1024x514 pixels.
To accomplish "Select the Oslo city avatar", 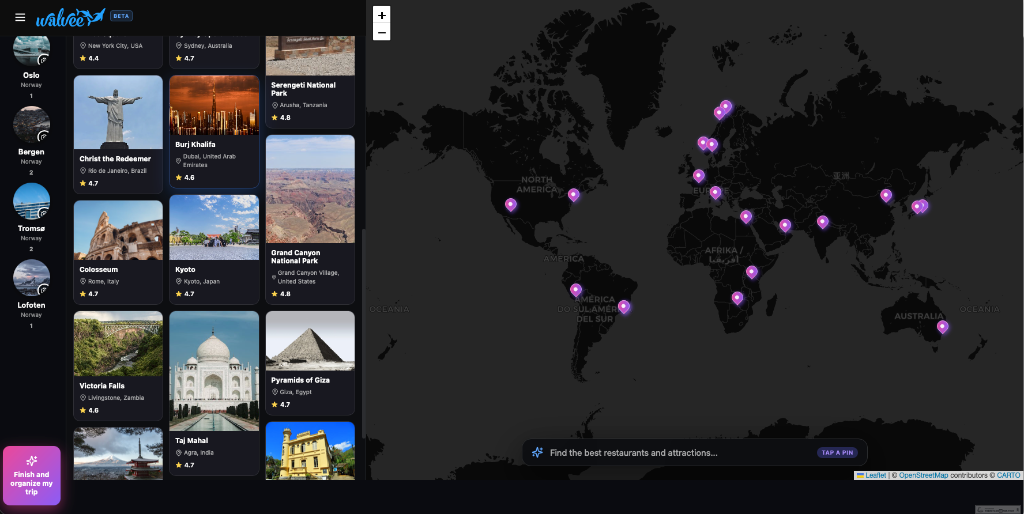I will (31, 49).
